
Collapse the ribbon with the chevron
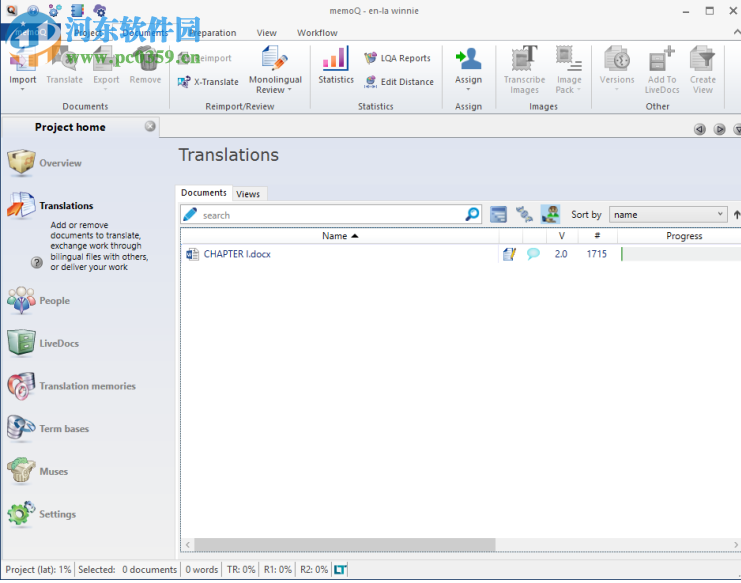[x=736, y=32]
